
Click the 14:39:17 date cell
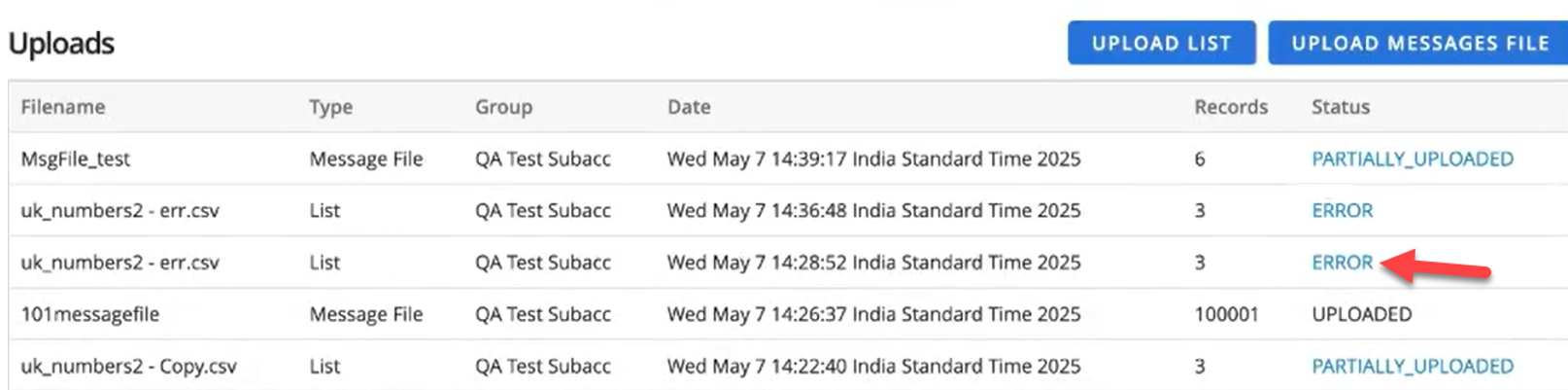[872, 160]
